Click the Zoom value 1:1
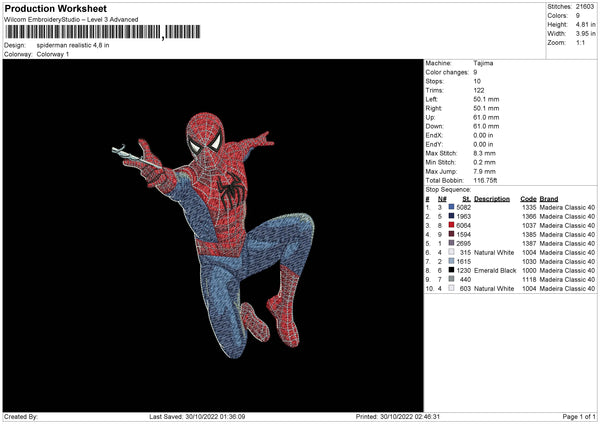The height and width of the screenshot is (424, 600). (x=580, y=42)
